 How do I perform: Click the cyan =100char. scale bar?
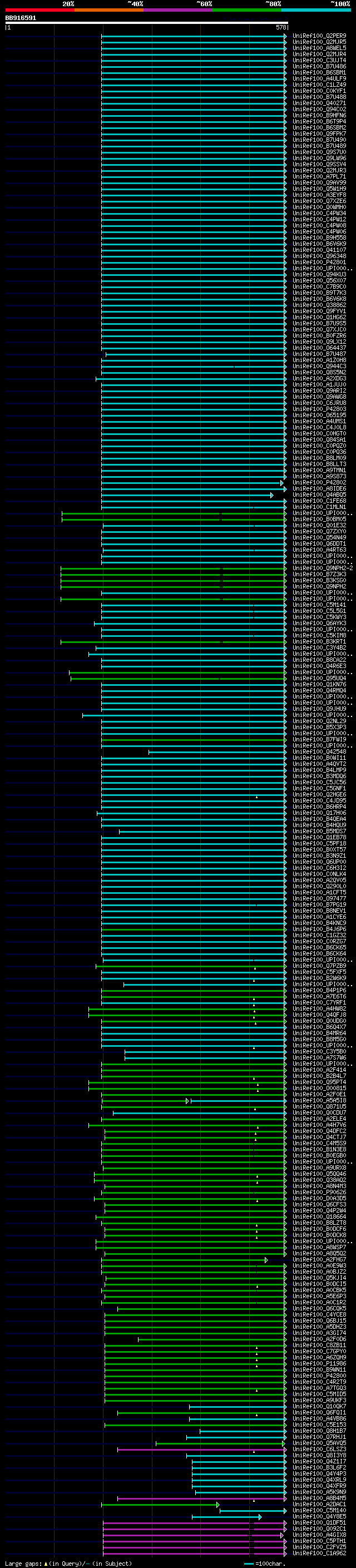tap(248, 1564)
